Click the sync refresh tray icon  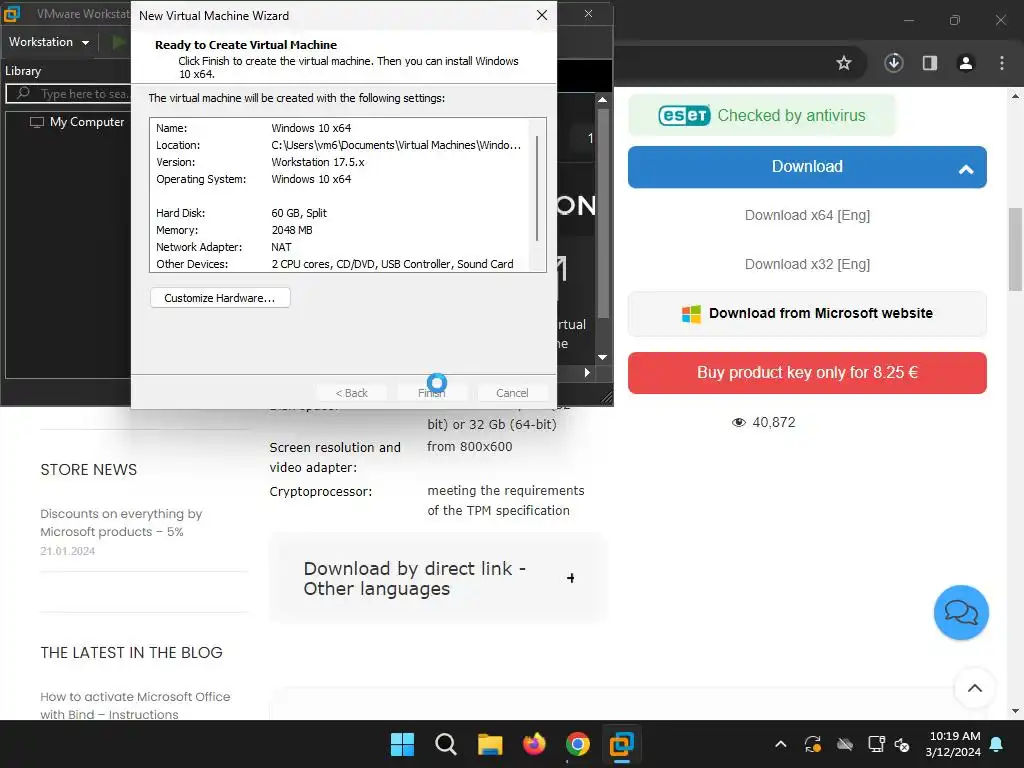812,744
